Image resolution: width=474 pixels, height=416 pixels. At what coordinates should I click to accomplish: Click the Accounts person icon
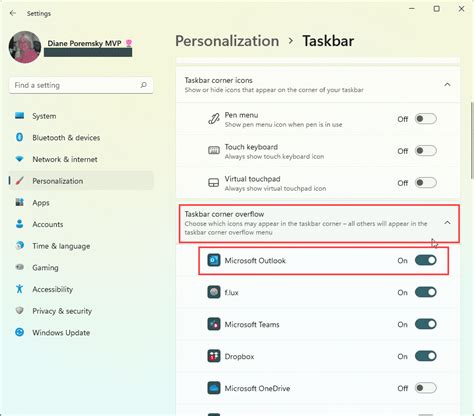pyautogui.click(x=20, y=224)
